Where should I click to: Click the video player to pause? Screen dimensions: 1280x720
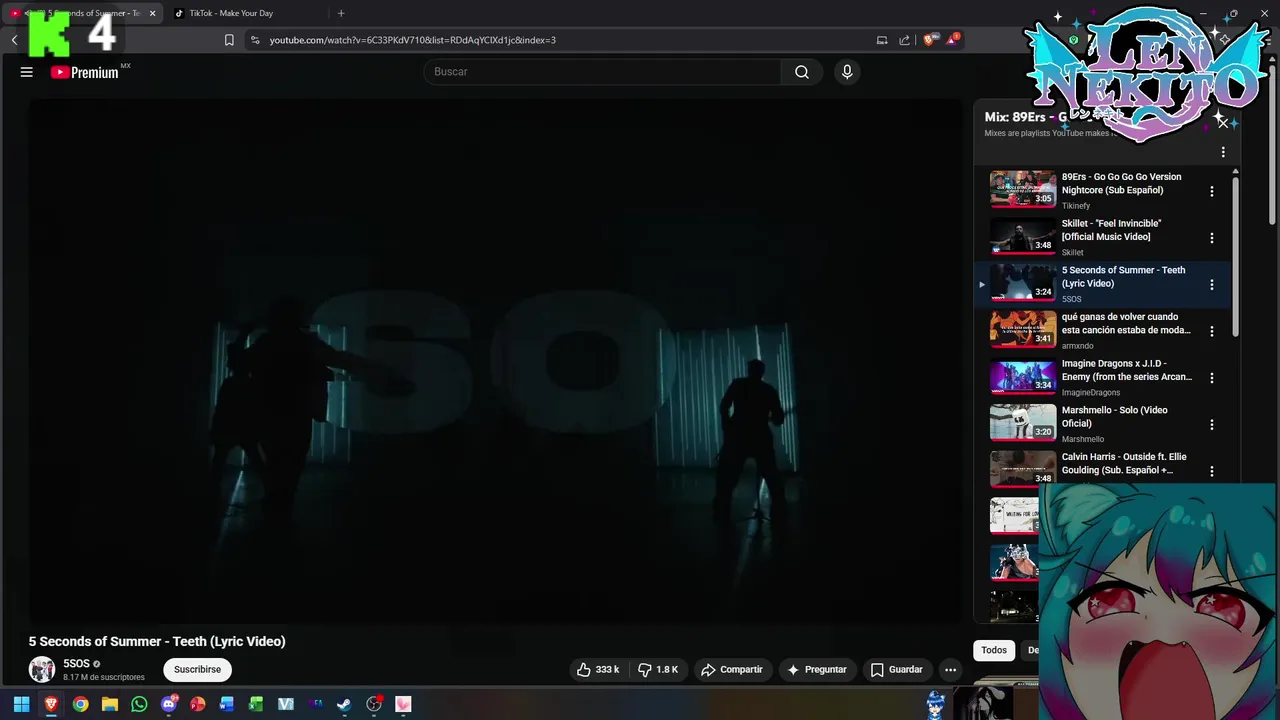pos(495,362)
